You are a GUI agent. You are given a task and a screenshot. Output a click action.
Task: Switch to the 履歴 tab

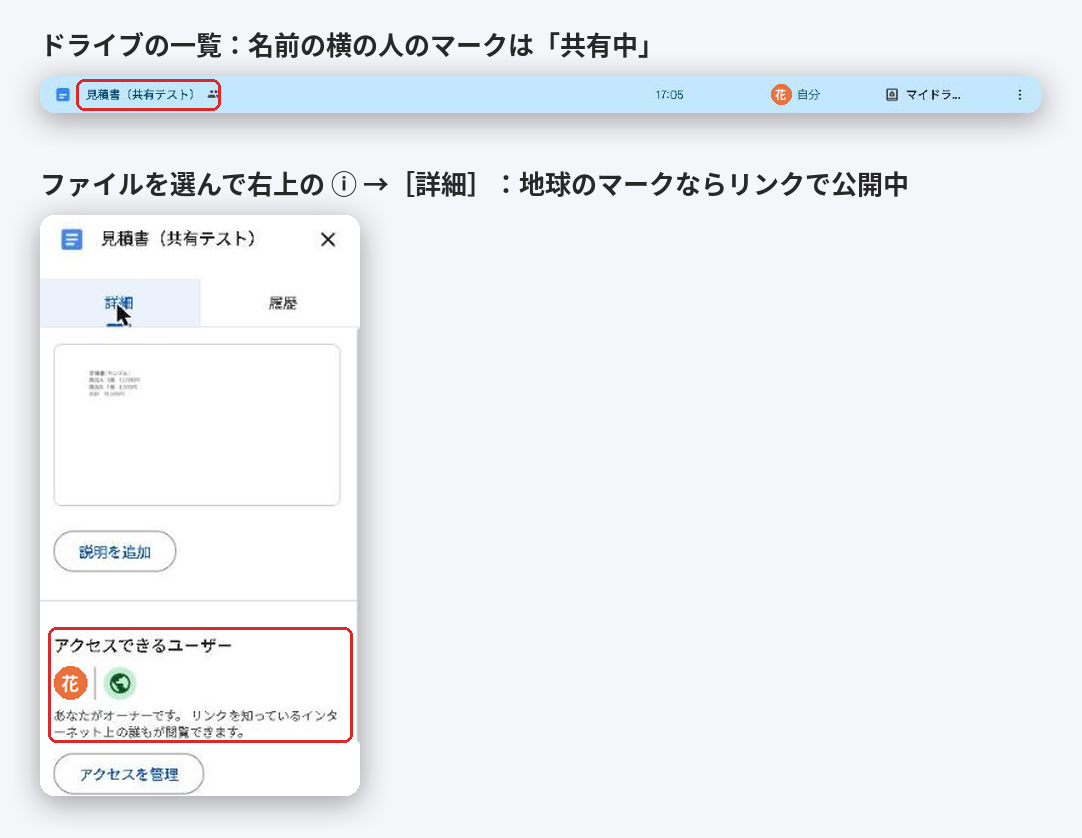(282, 303)
